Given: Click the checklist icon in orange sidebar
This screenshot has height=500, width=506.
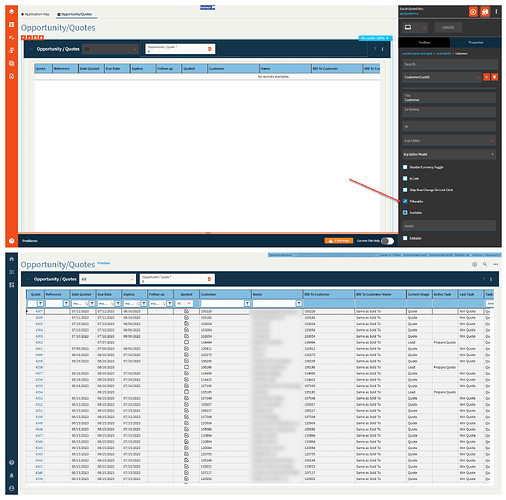Looking at the screenshot, I should (x=12, y=37).
